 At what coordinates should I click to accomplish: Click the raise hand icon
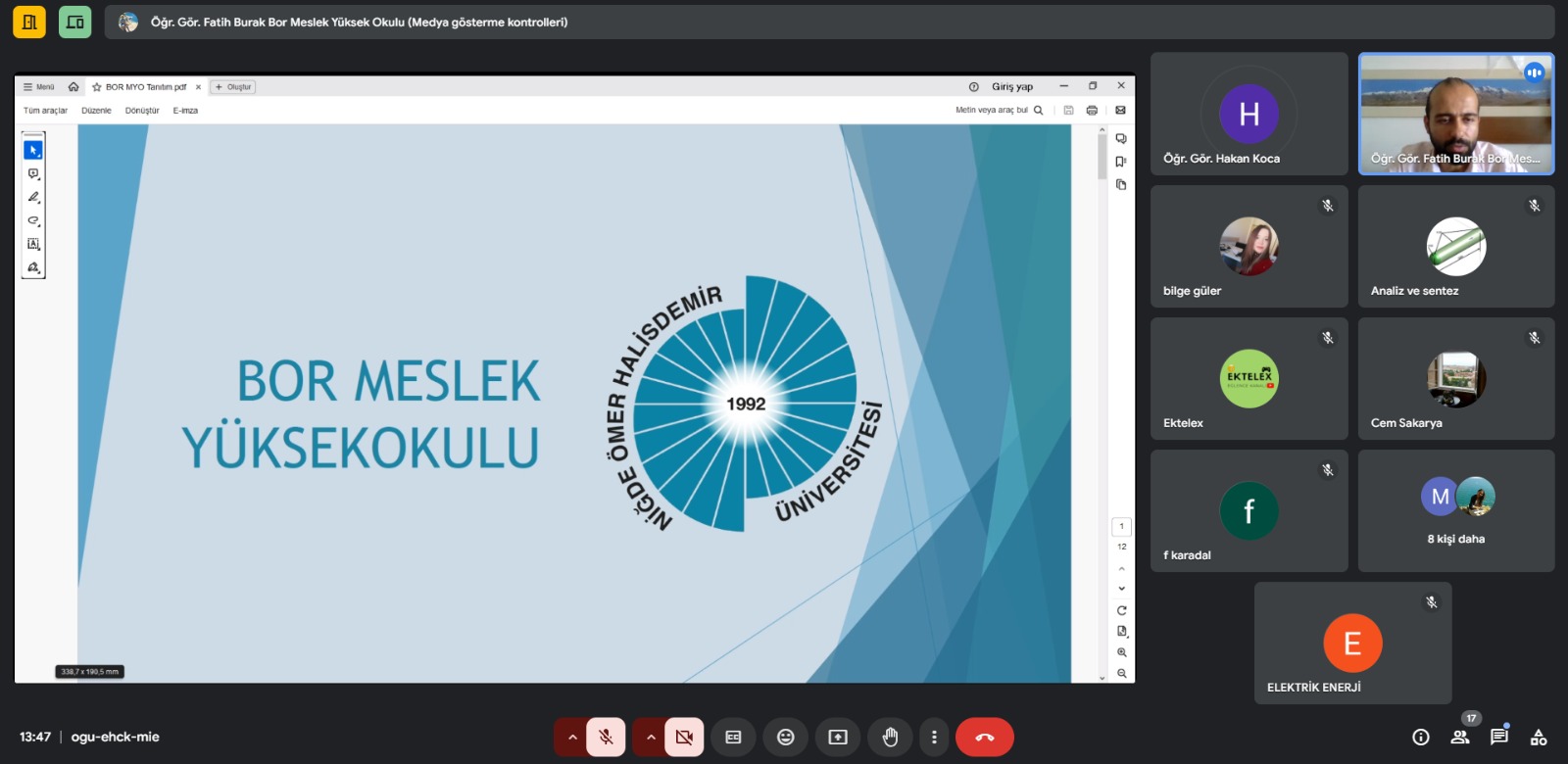pyautogui.click(x=890, y=738)
